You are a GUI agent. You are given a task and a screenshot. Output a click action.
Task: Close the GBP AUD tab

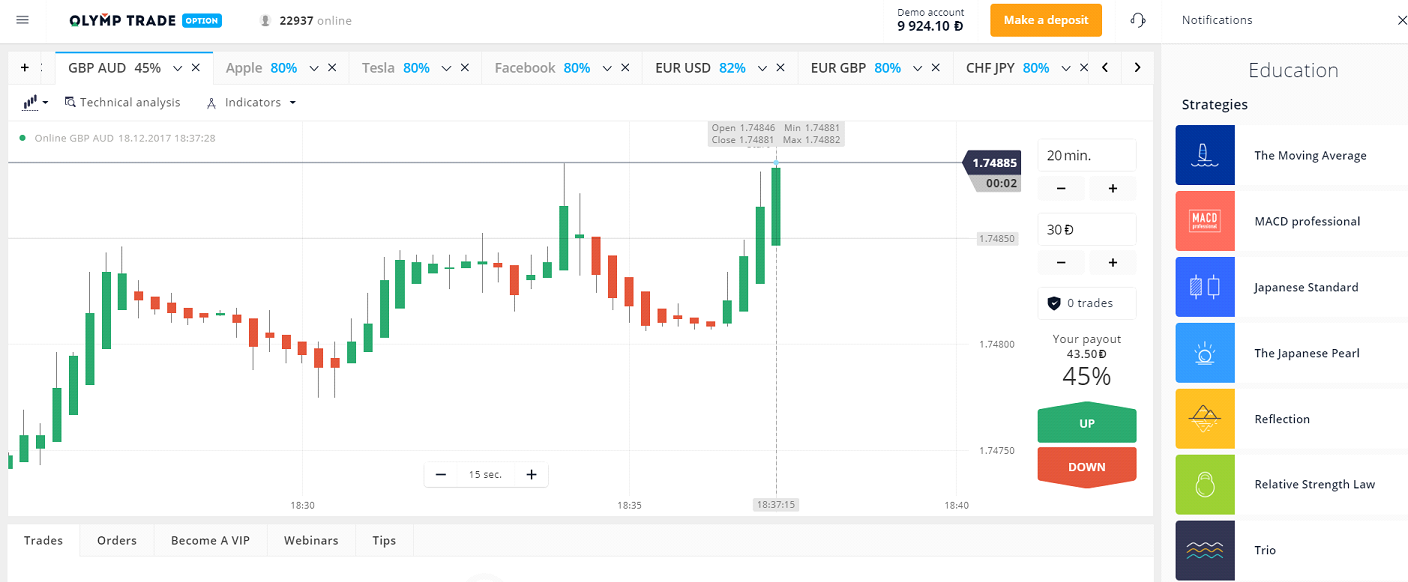click(x=196, y=68)
